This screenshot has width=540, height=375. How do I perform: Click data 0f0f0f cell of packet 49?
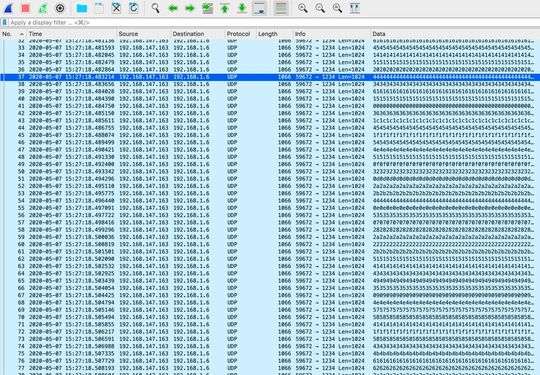(454, 164)
